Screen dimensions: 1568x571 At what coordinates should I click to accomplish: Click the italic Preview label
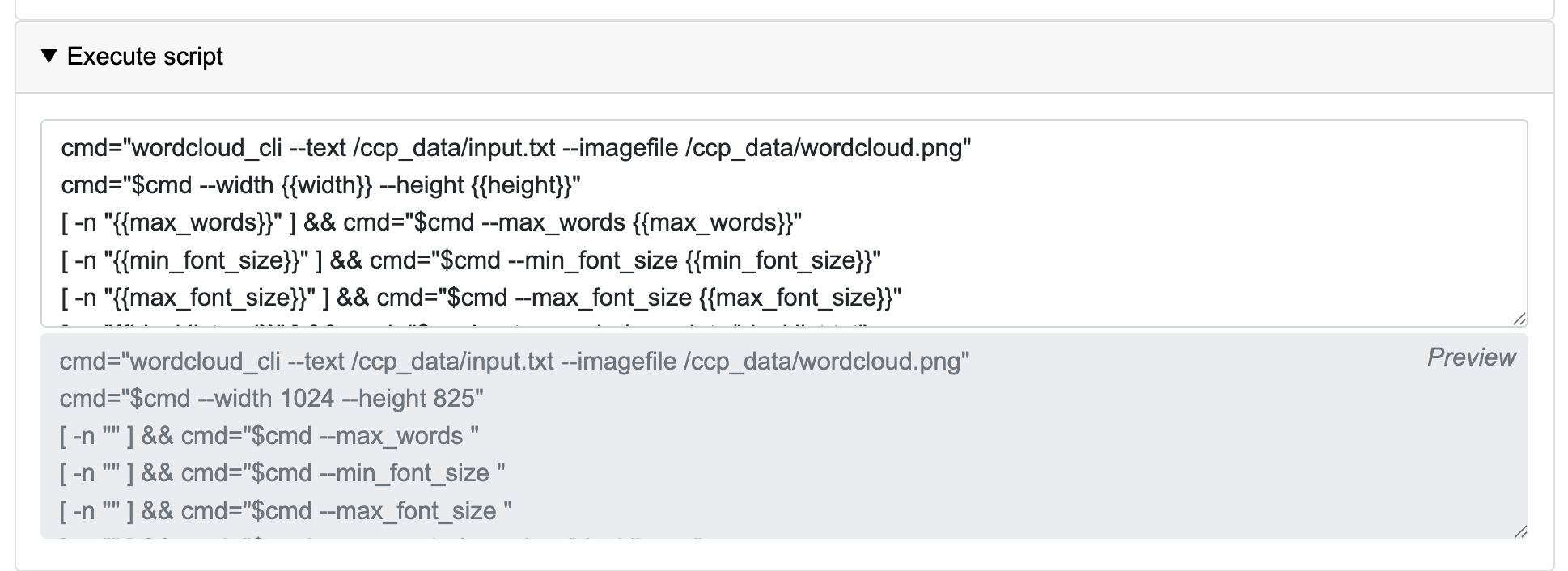1471,357
